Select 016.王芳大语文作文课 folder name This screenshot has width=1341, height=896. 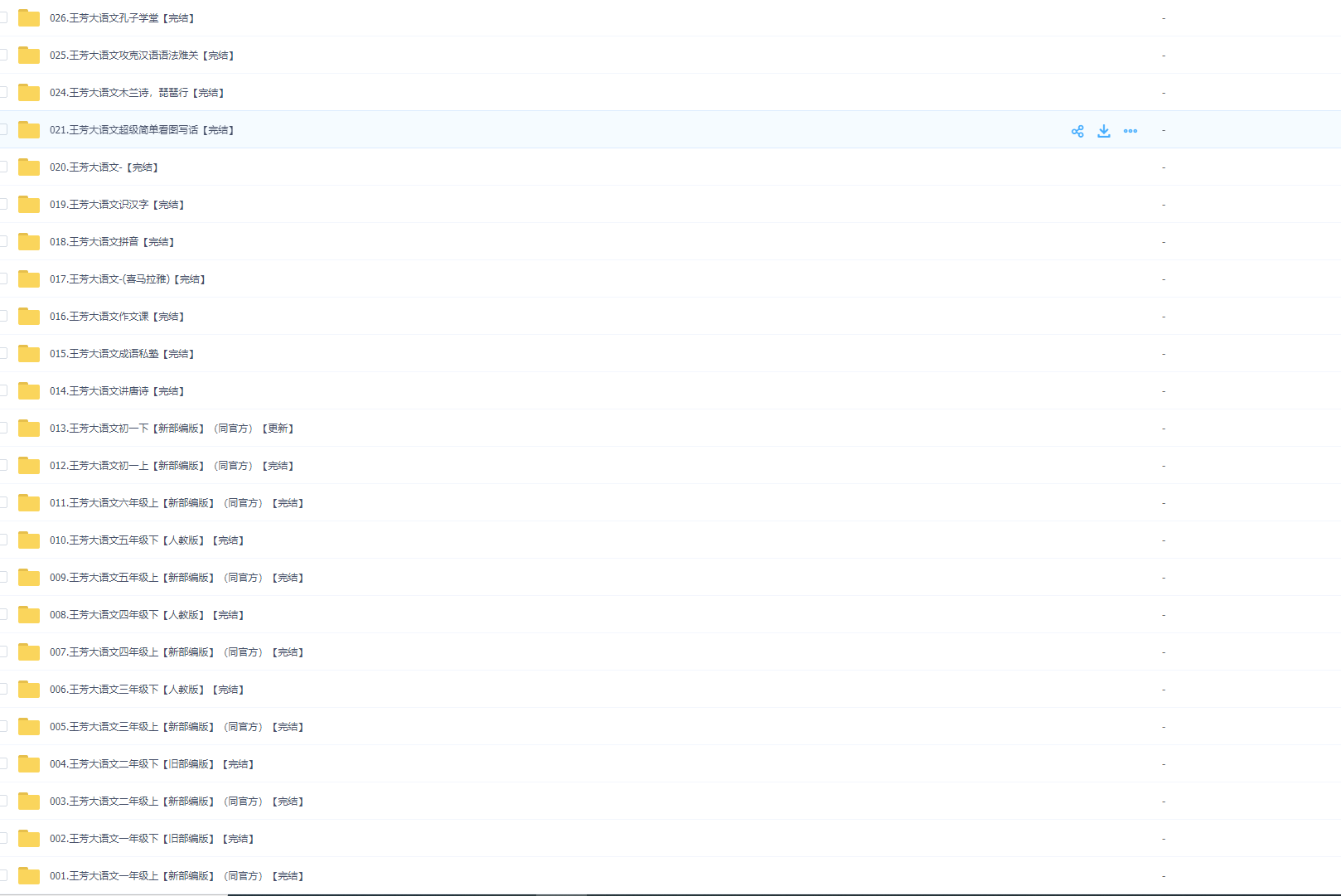coord(117,316)
